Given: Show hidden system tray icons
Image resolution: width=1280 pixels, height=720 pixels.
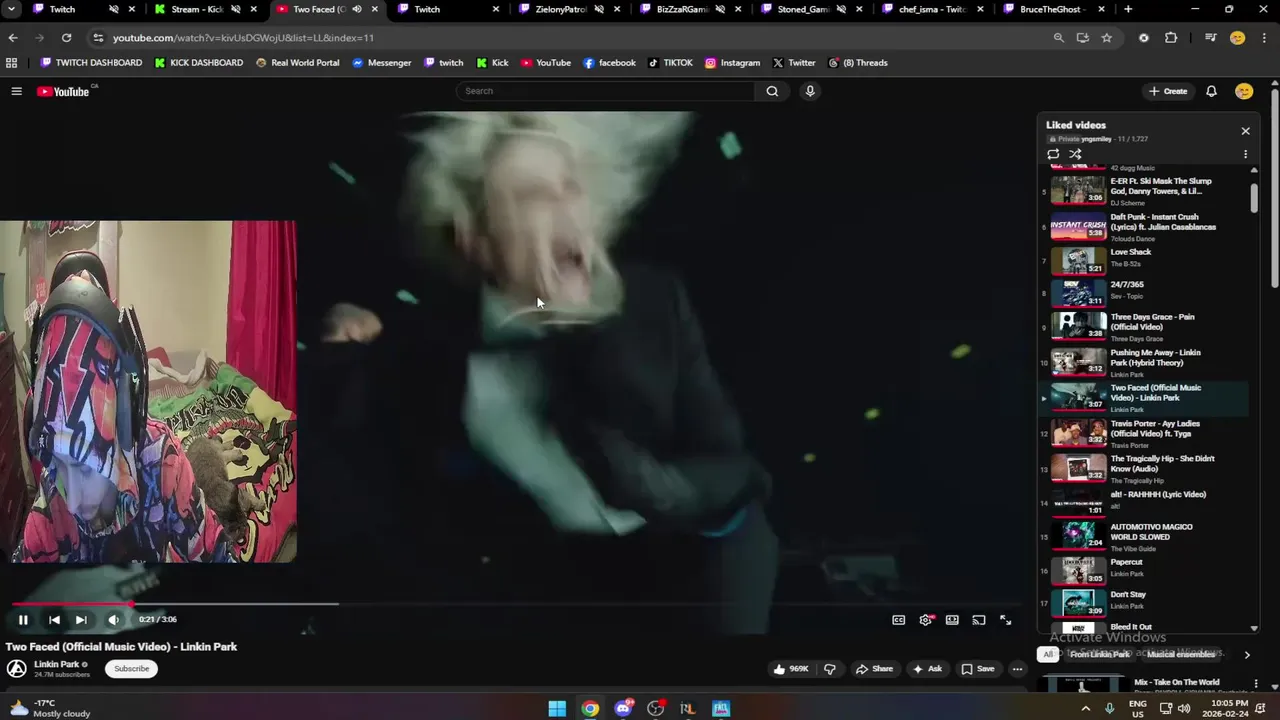Looking at the screenshot, I should pos(1086,709).
